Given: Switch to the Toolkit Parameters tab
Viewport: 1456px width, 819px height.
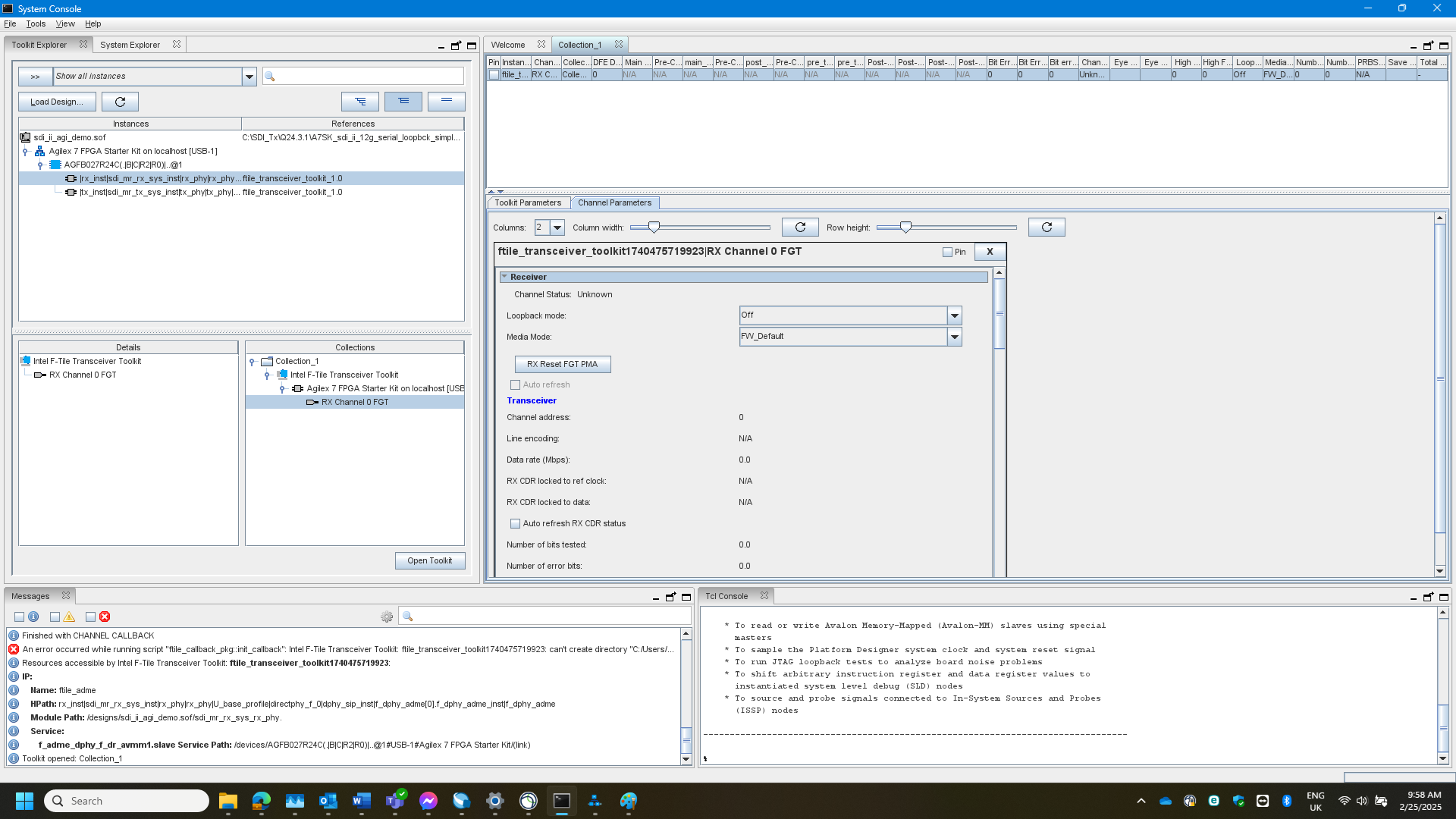Looking at the screenshot, I should tap(528, 203).
